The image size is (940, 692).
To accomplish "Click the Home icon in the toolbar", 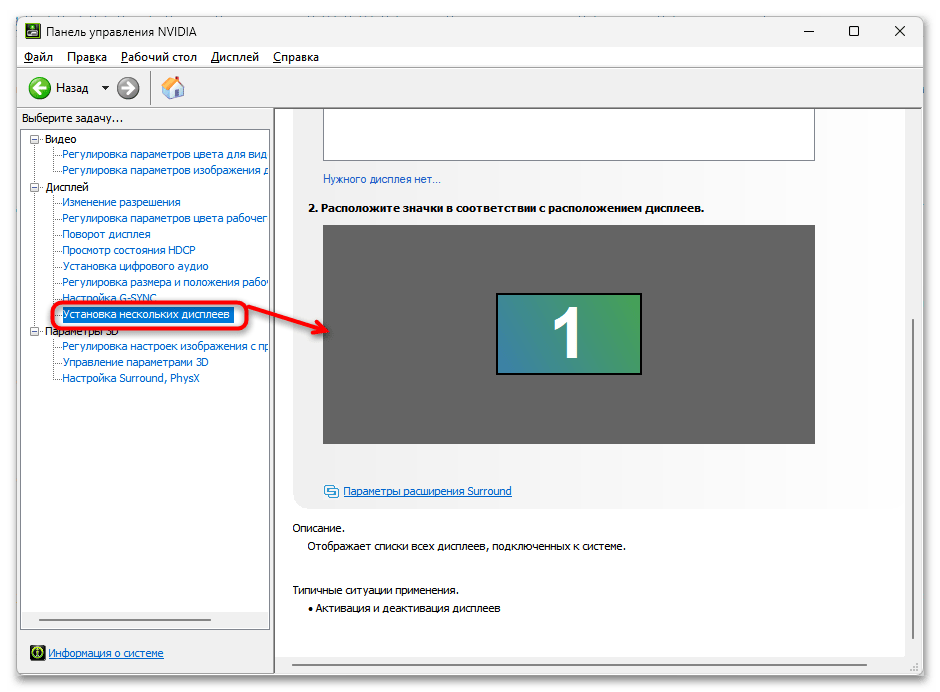I will tap(173, 88).
